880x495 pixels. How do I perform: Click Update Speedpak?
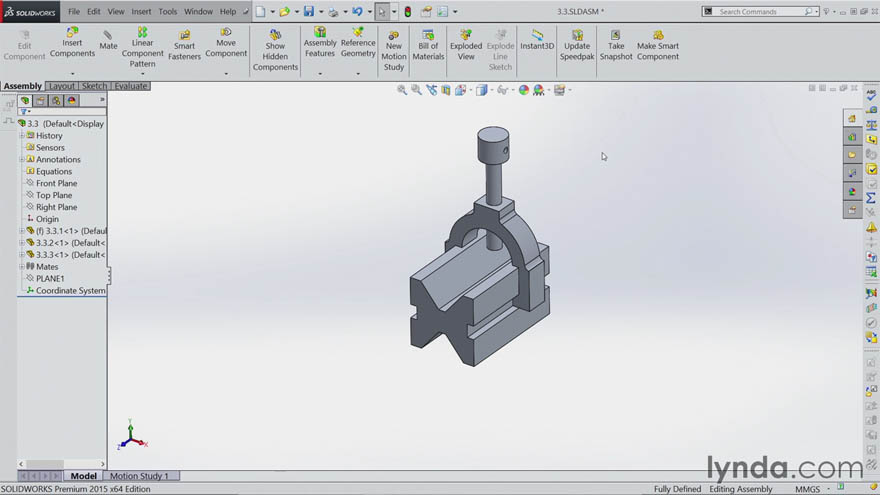coord(577,45)
